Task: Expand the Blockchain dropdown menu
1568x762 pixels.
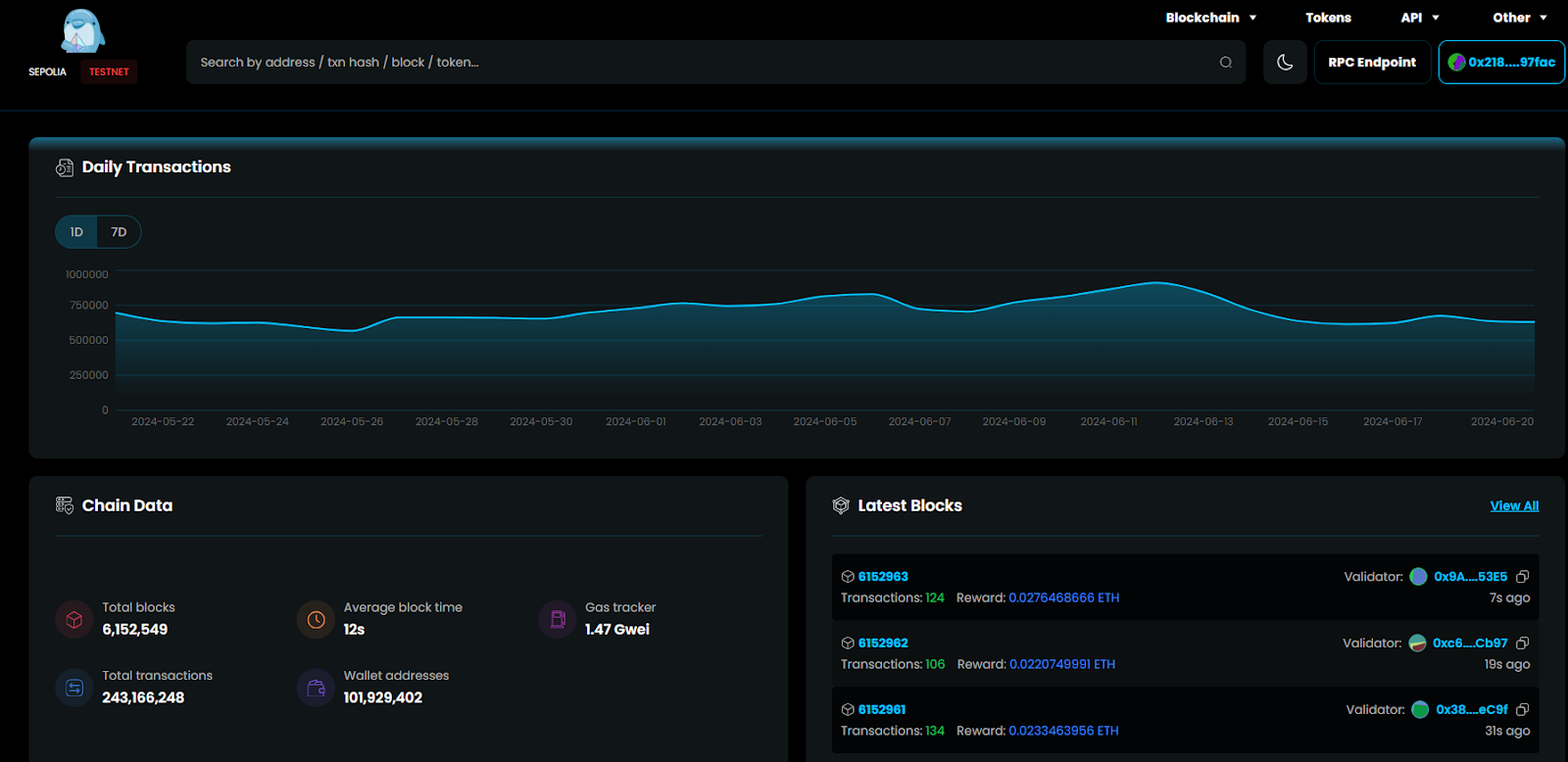Action: click(x=1210, y=18)
